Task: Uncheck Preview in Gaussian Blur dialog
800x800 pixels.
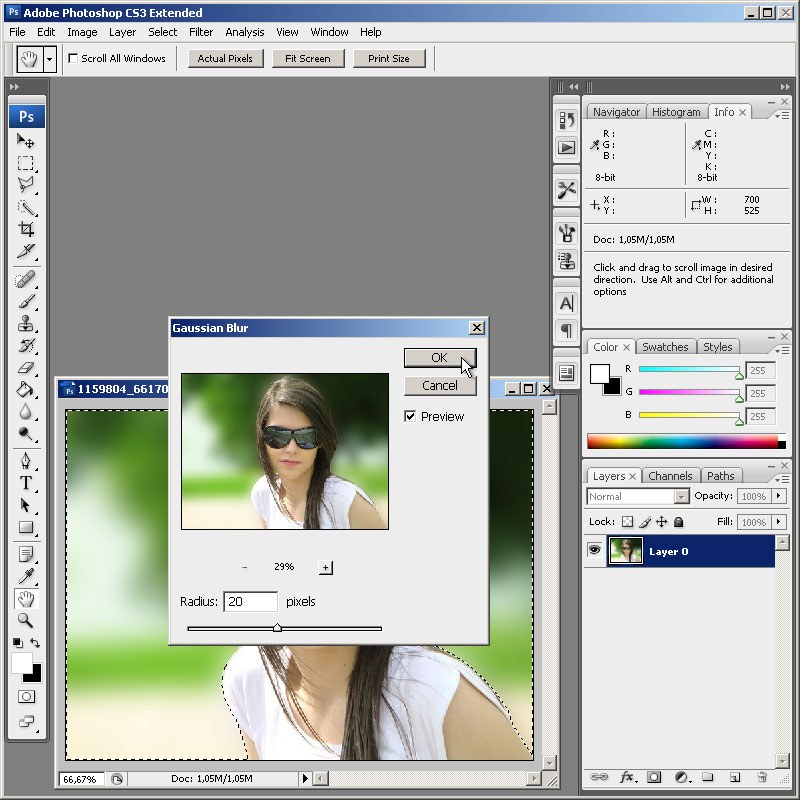Action: click(x=410, y=416)
